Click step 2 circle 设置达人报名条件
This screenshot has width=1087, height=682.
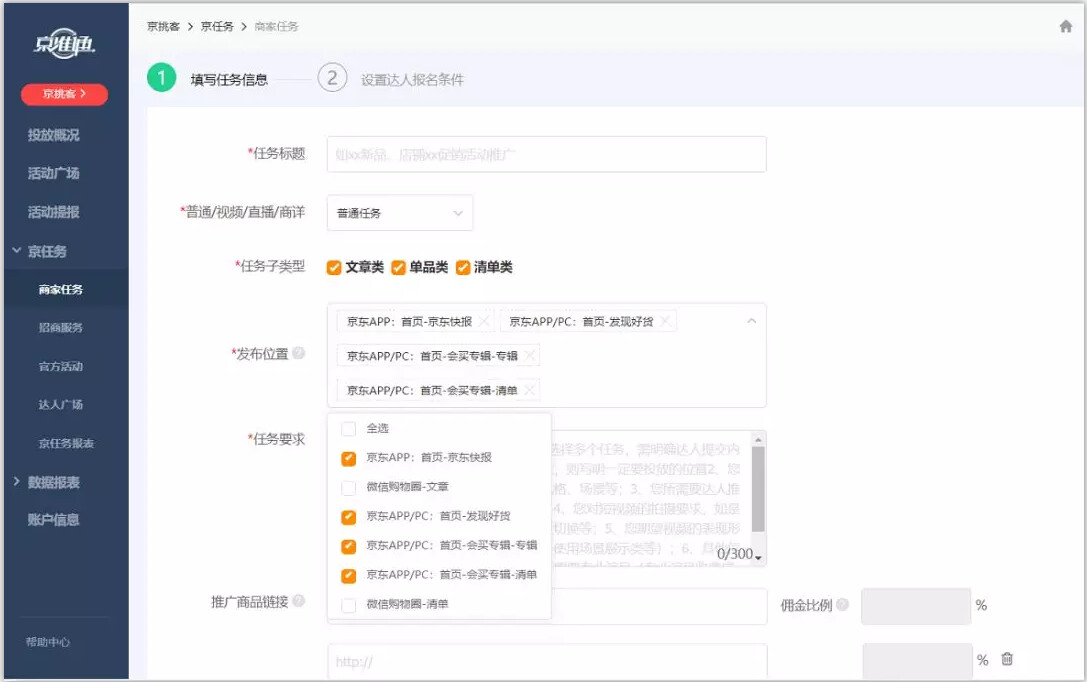pos(332,78)
